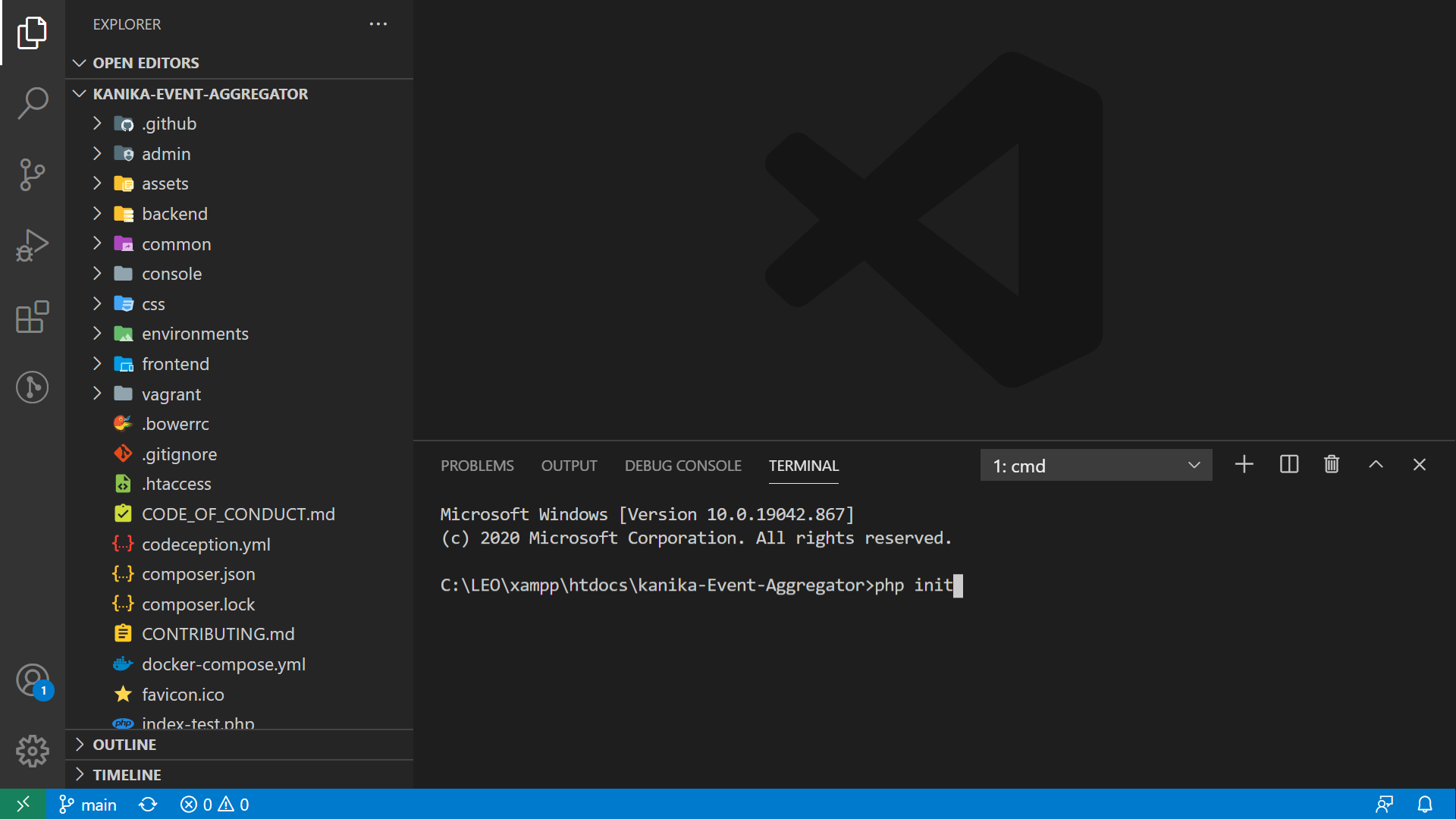Switch to the Problems tab

pyautogui.click(x=477, y=466)
